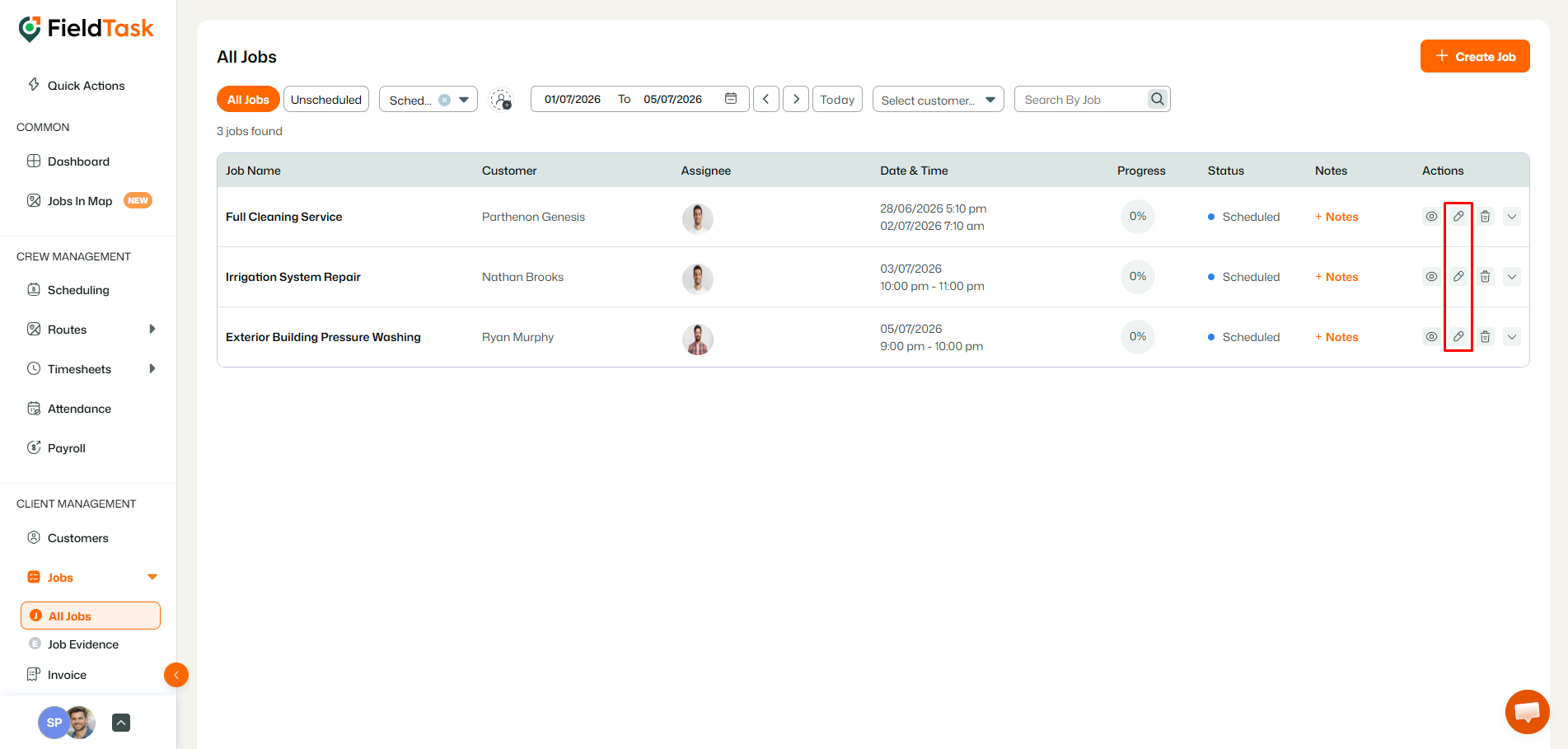
Task: Add Notes to Irrigation System Repair
Action: click(1336, 277)
